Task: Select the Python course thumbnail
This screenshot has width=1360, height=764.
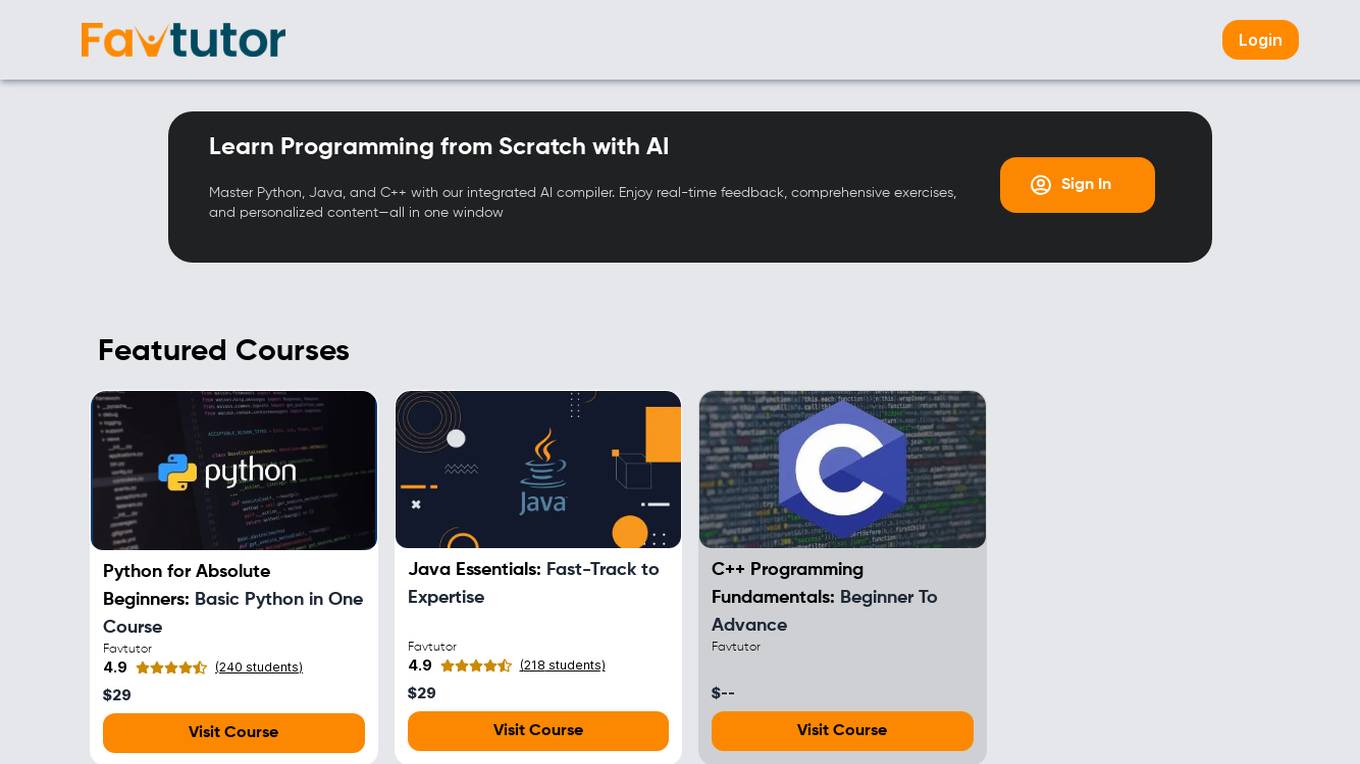Action: pyautogui.click(x=234, y=471)
